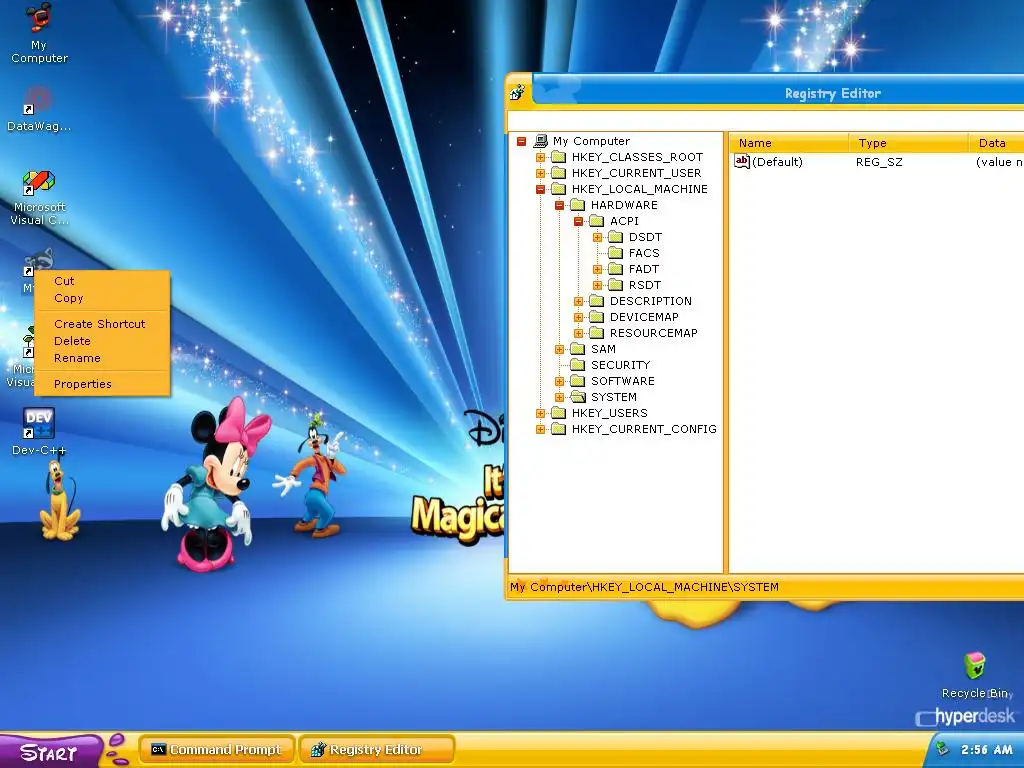Select the Dev-C++ desktop icon
Image resolution: width=1024 pixels, height=768 pixels.
pyautogui.click(x=39, y=423)
